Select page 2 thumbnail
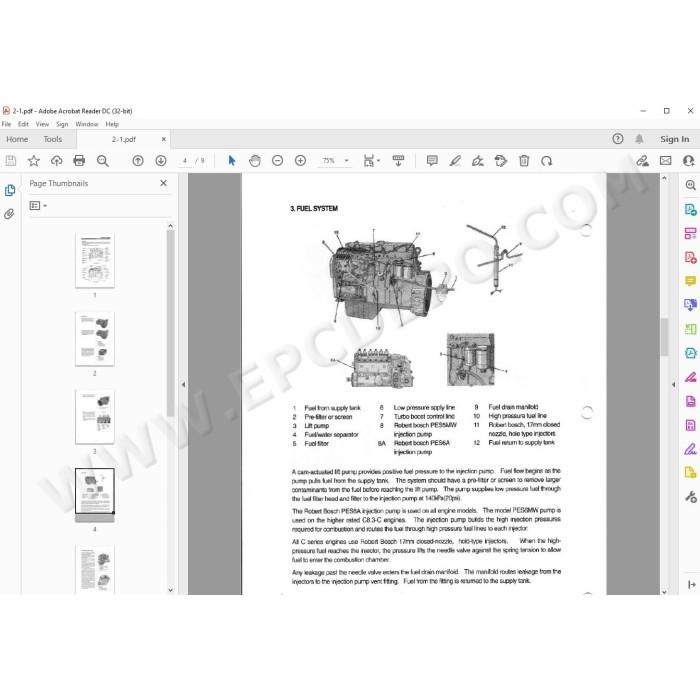 click(95, 339)
